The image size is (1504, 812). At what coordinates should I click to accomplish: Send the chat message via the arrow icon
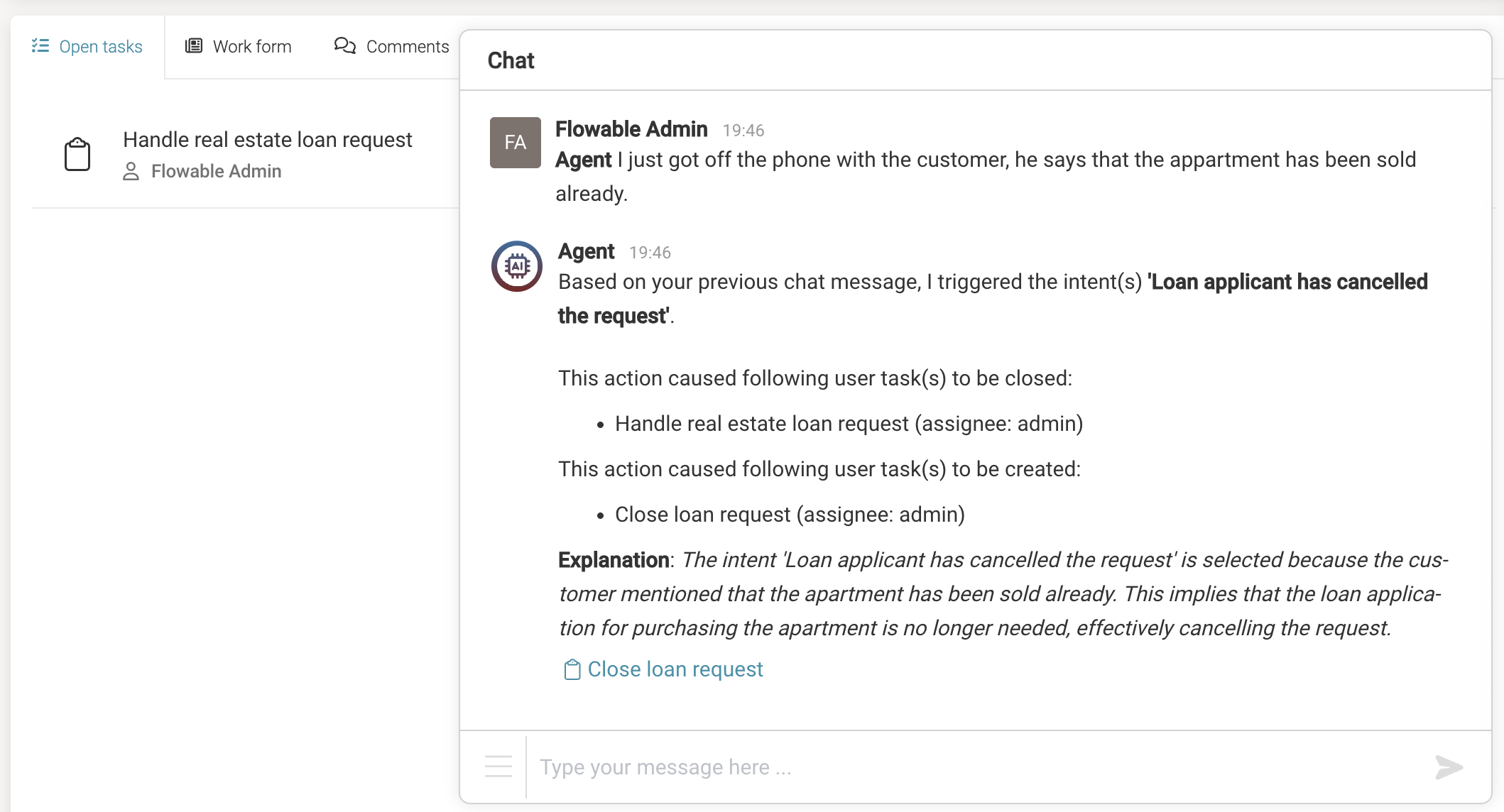pyautogui.click(x=1448, y=767)
